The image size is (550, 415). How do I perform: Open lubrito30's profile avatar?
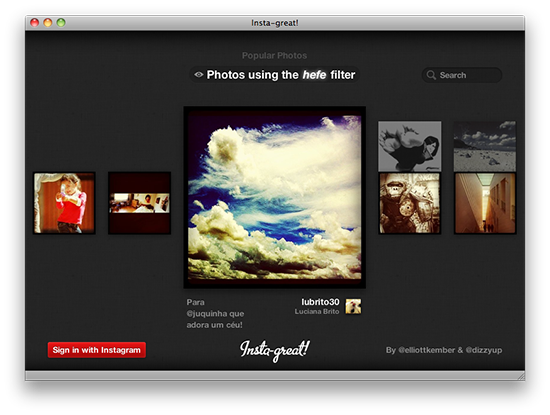(x=353, y=306)
